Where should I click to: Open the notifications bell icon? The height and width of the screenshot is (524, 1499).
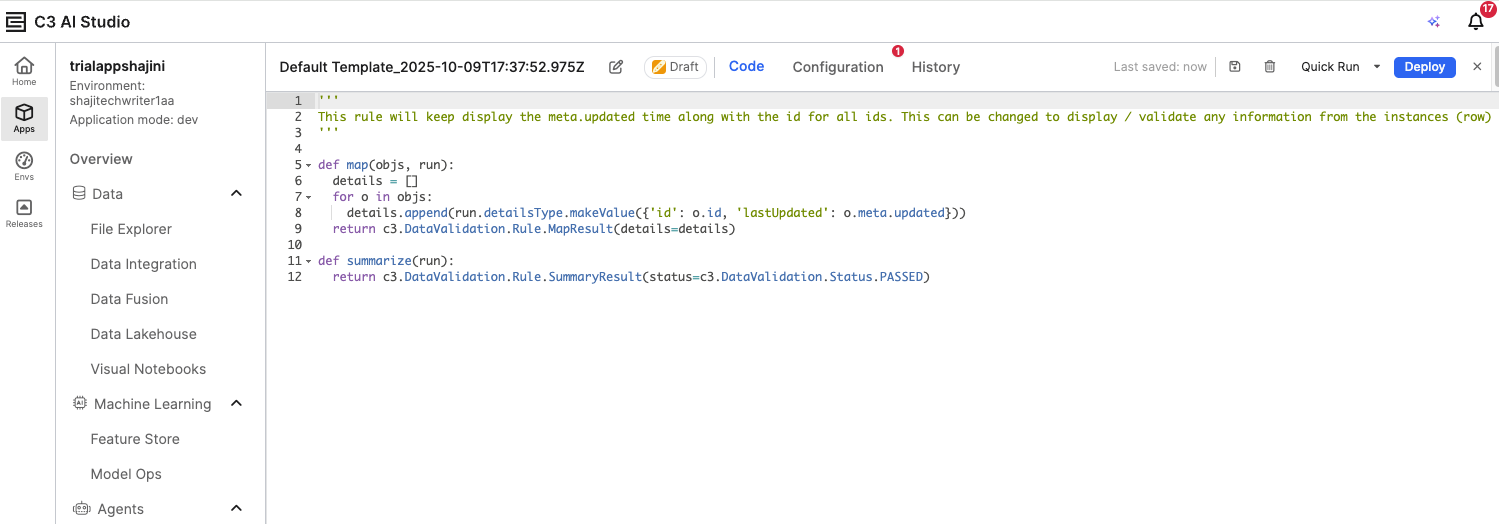pos(1476,22)
